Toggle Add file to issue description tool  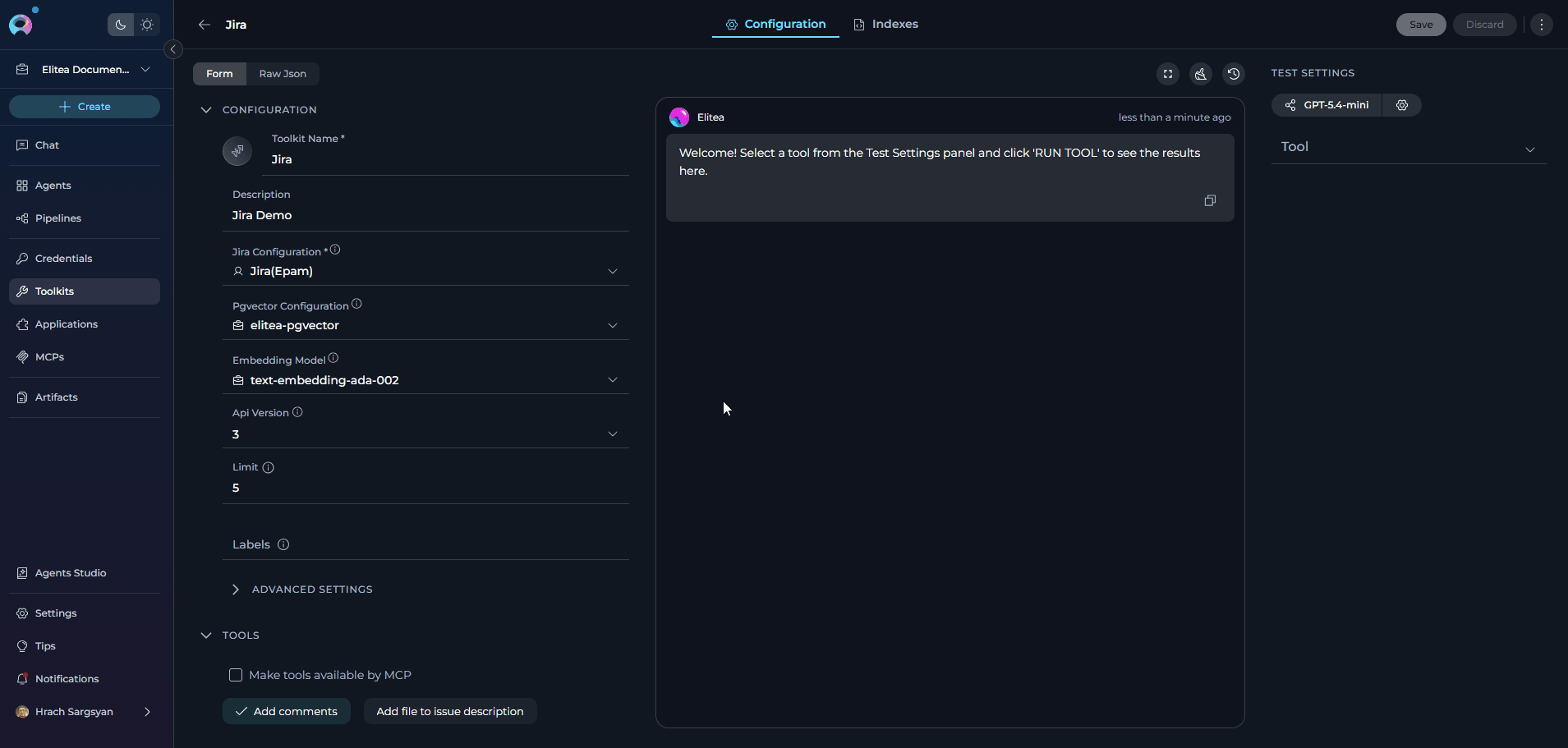(x=450, y=711)
